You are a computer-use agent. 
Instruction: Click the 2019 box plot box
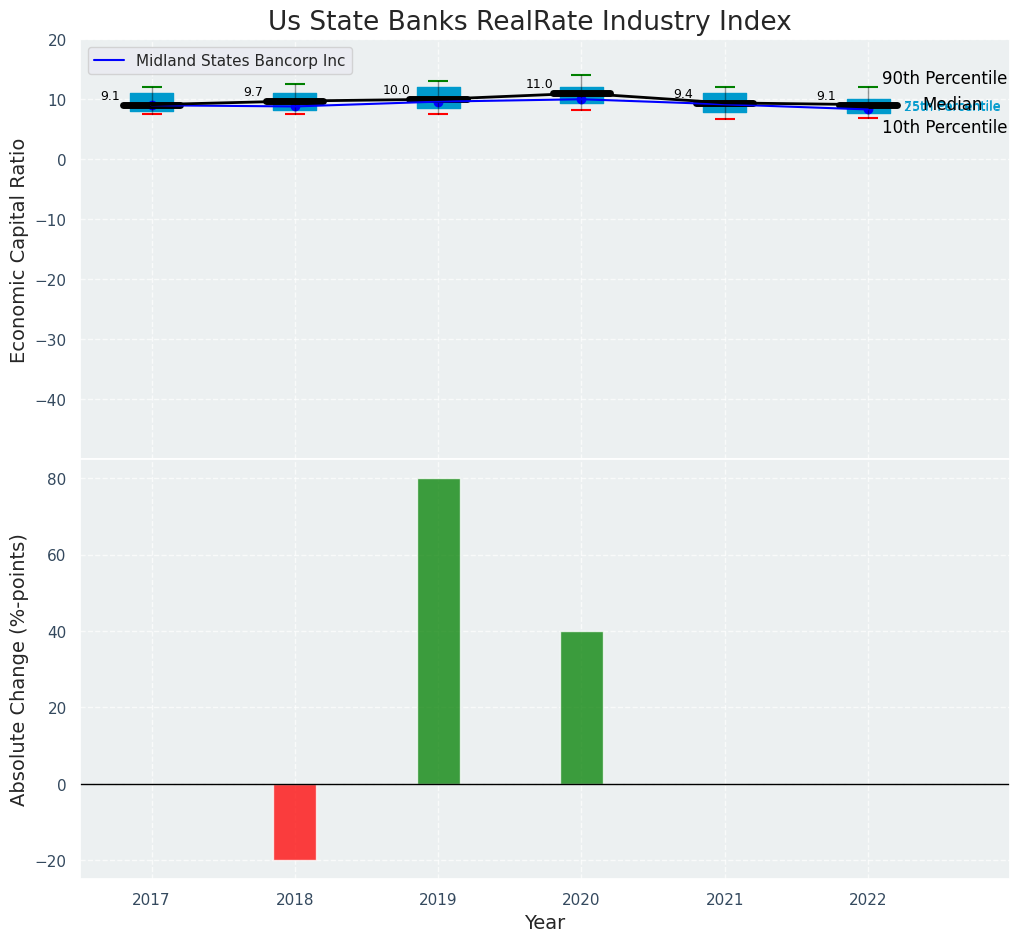point(439,98)
